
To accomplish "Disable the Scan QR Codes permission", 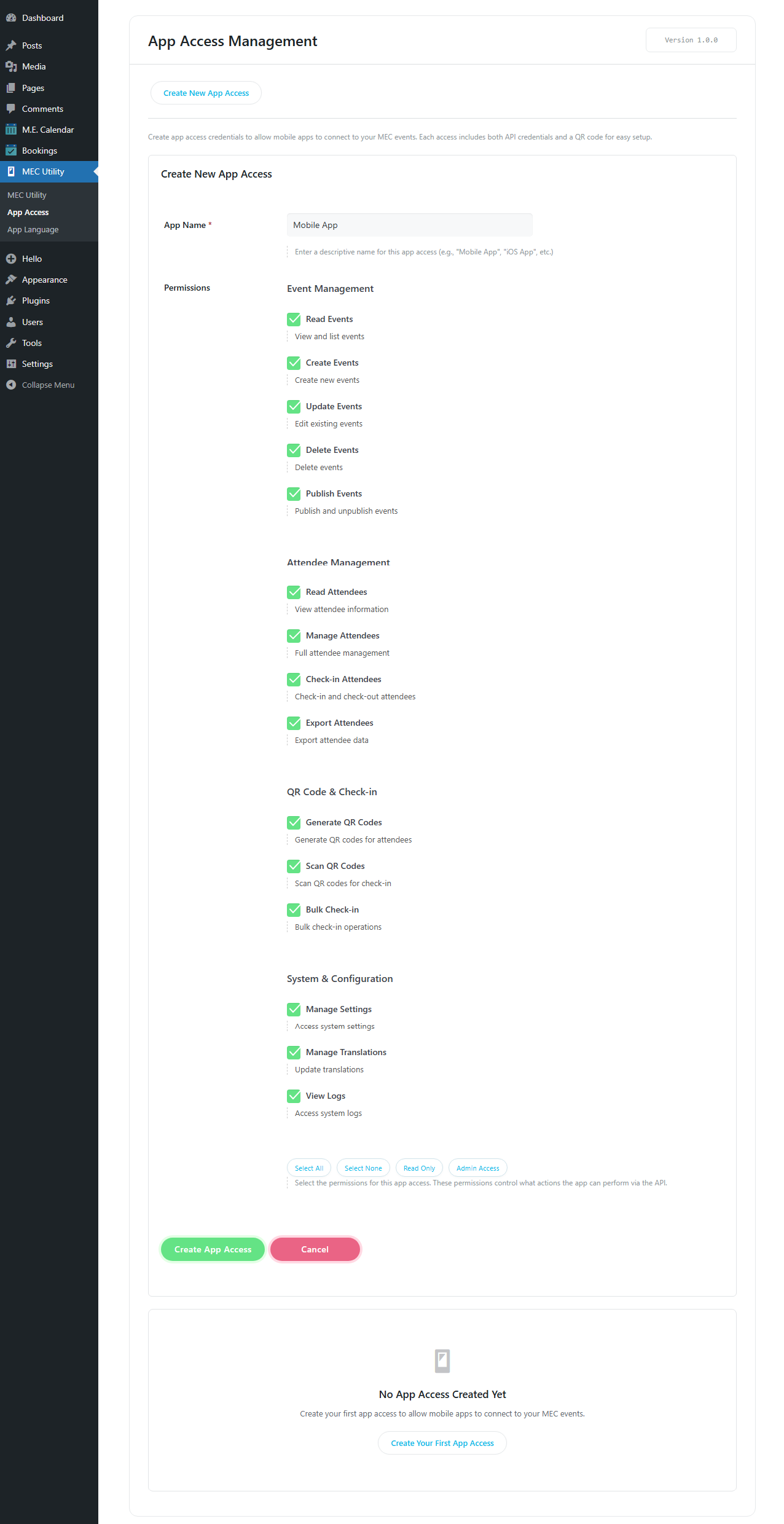I will pyautogui.click(x=294, y=866).
